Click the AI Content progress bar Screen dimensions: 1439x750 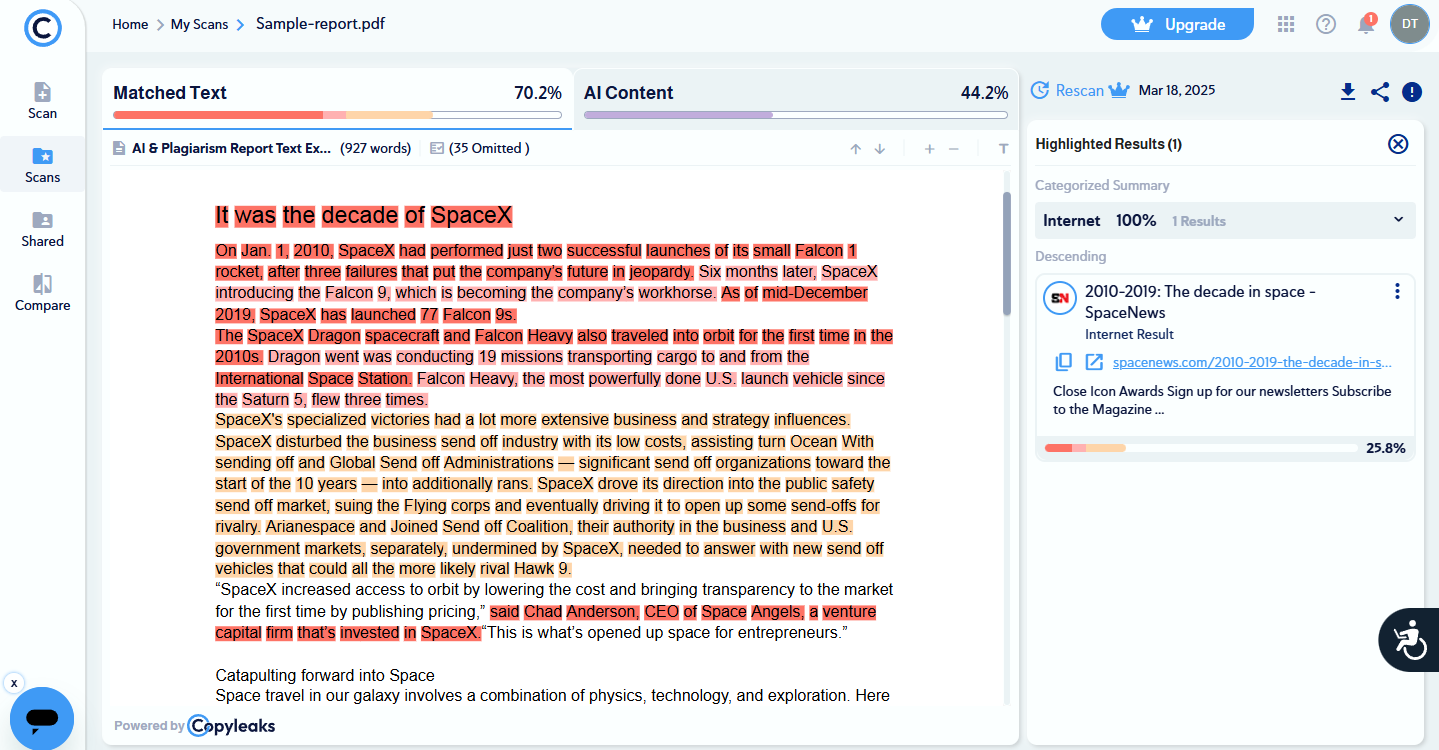click(x=796, y=115)
